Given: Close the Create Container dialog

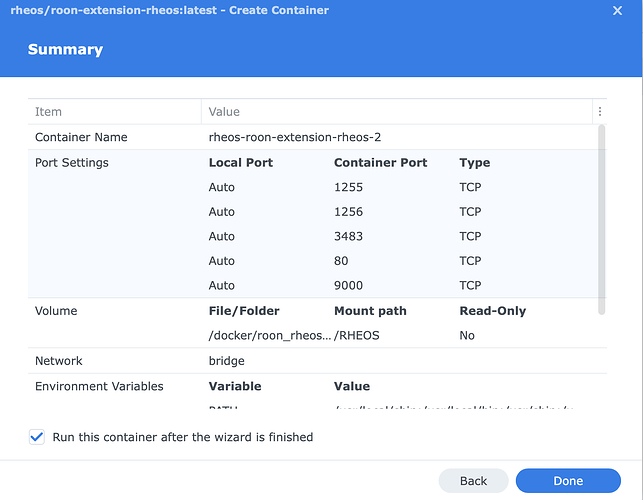Looking at the screenshot, I should point(617,10).
